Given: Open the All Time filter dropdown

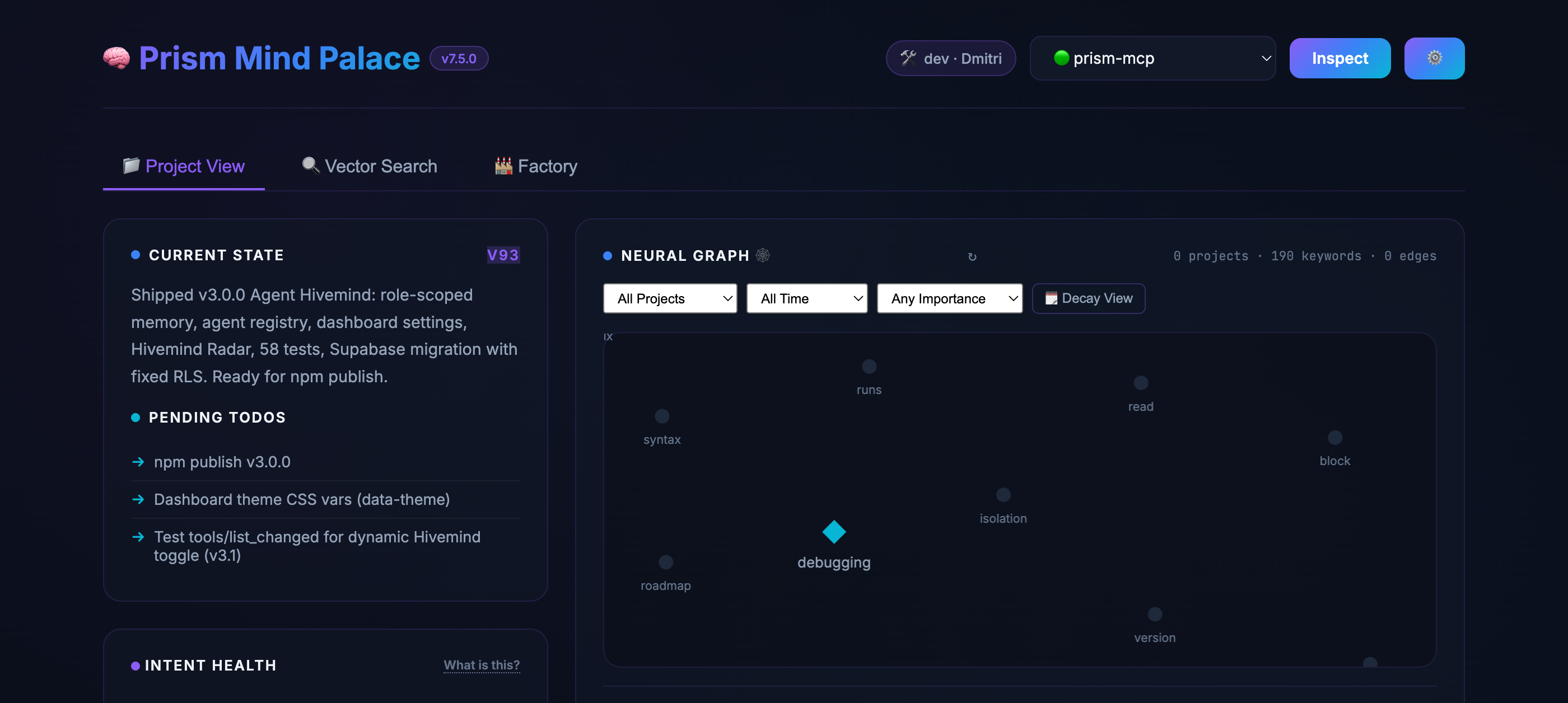Looking at the screenshot, I should pos(807,298).
